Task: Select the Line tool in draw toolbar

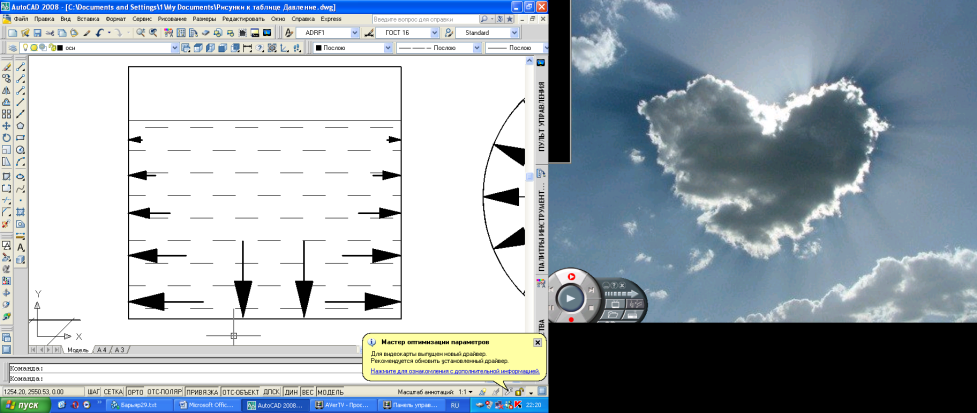Action: (21, 102)
